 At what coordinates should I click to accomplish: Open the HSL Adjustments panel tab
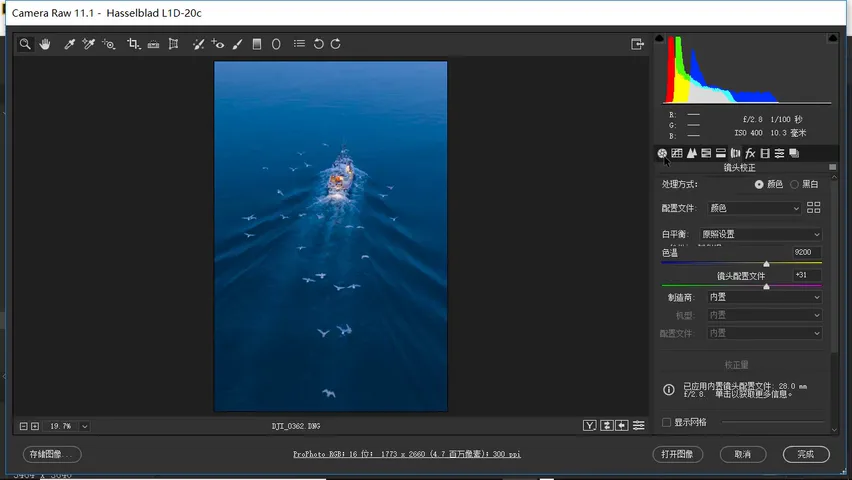point(706,153)
